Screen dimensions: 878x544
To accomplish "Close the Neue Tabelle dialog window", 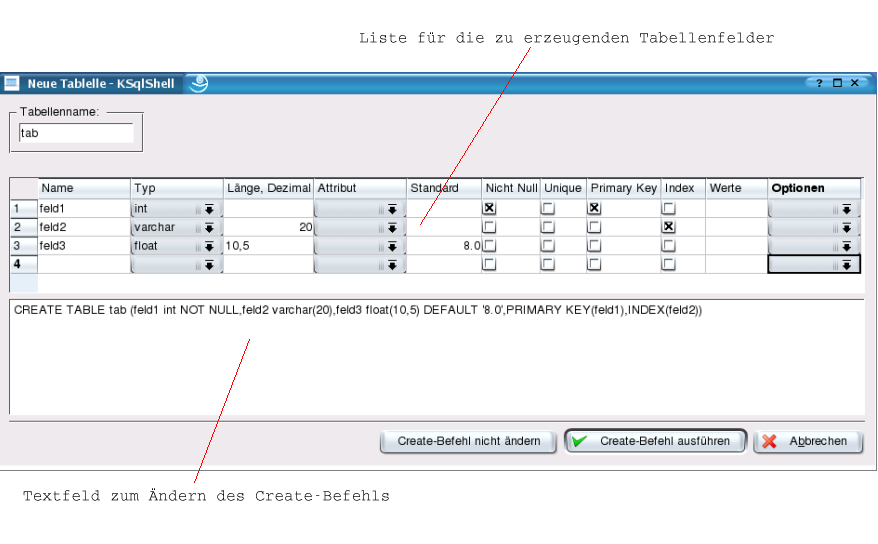I will 855,84.
